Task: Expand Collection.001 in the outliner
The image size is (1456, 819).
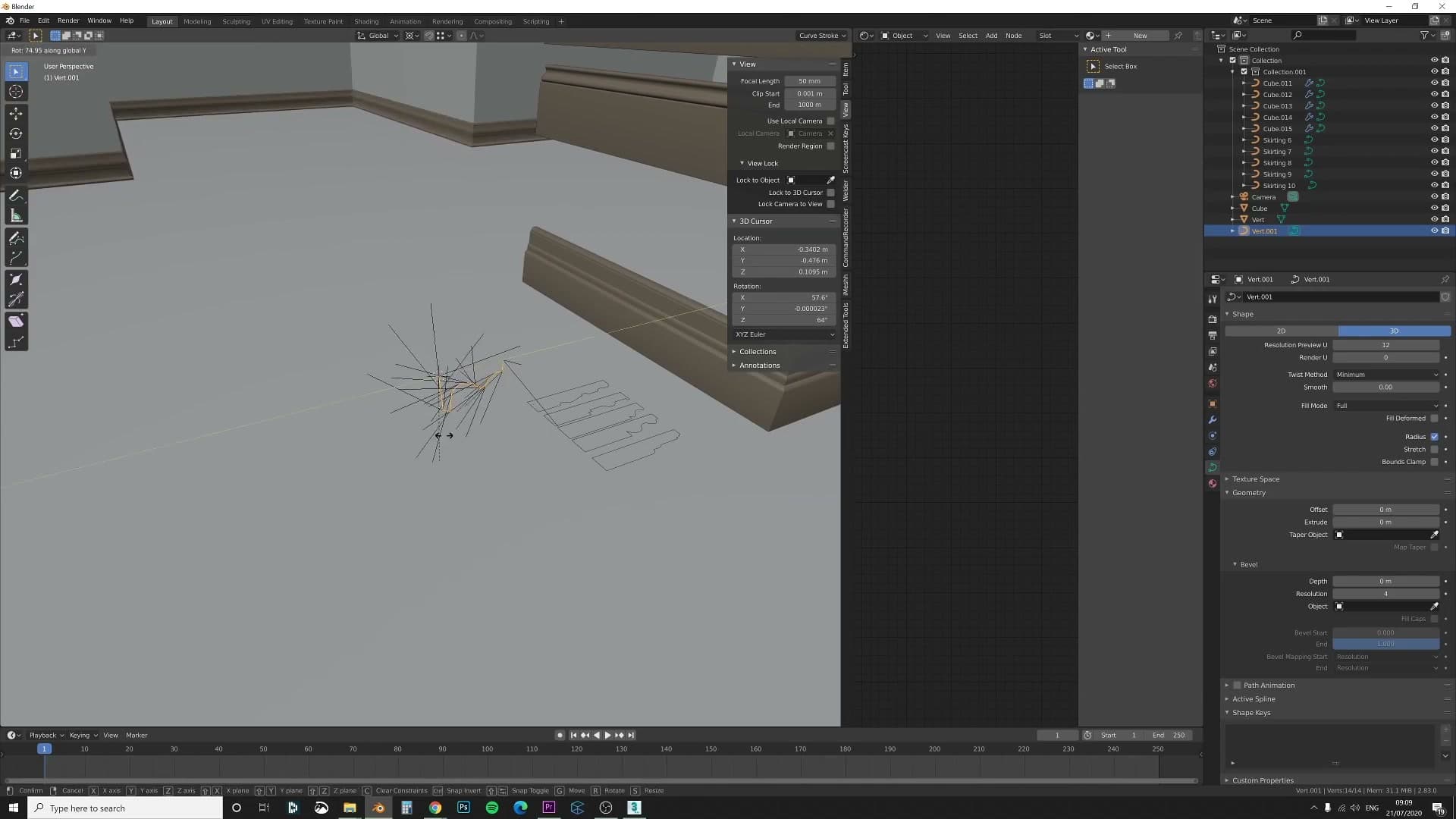Action: (x=1233, y=72)
